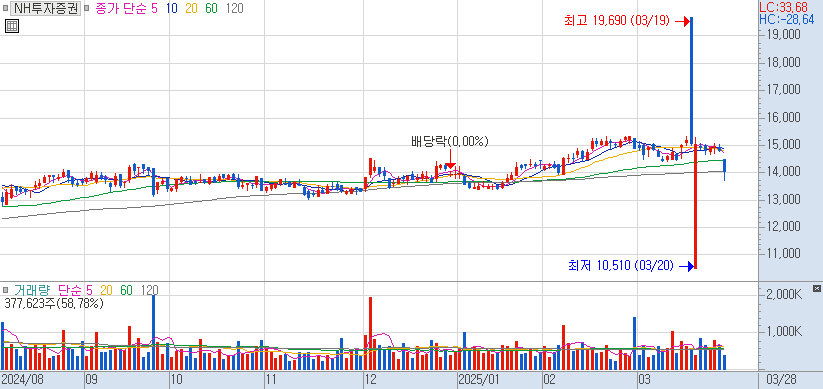
Task: Click the tallest blue volume bar in September
Action: point(154,332)
